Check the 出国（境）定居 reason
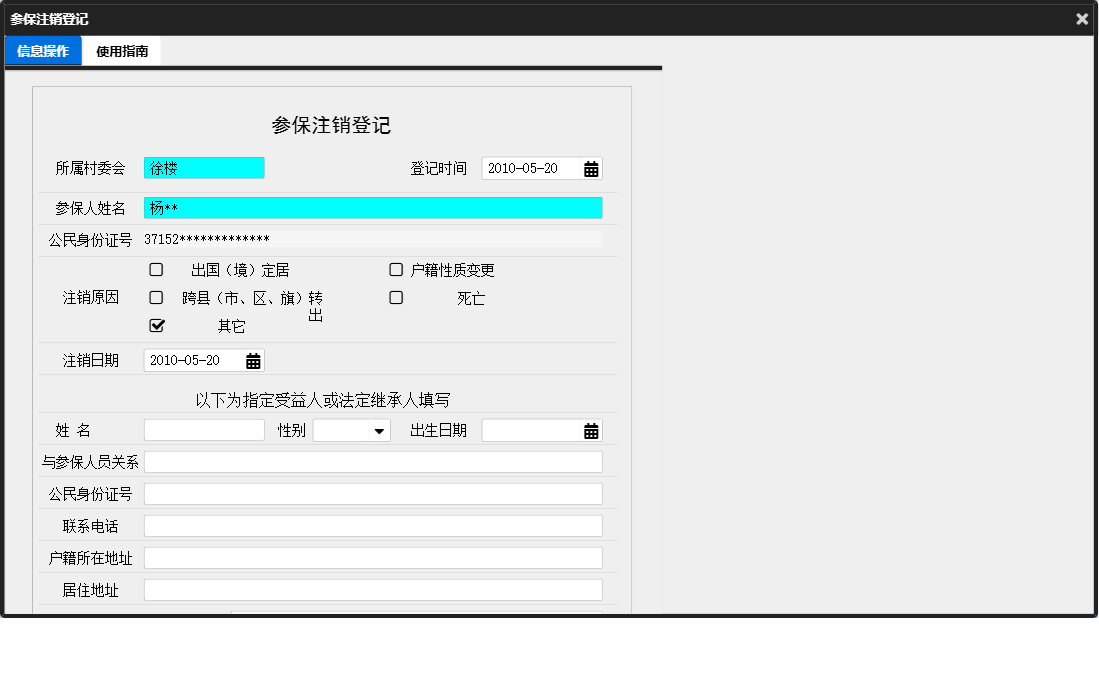Viewport: 1099px width, 689px height. click(x=155, y=269)
